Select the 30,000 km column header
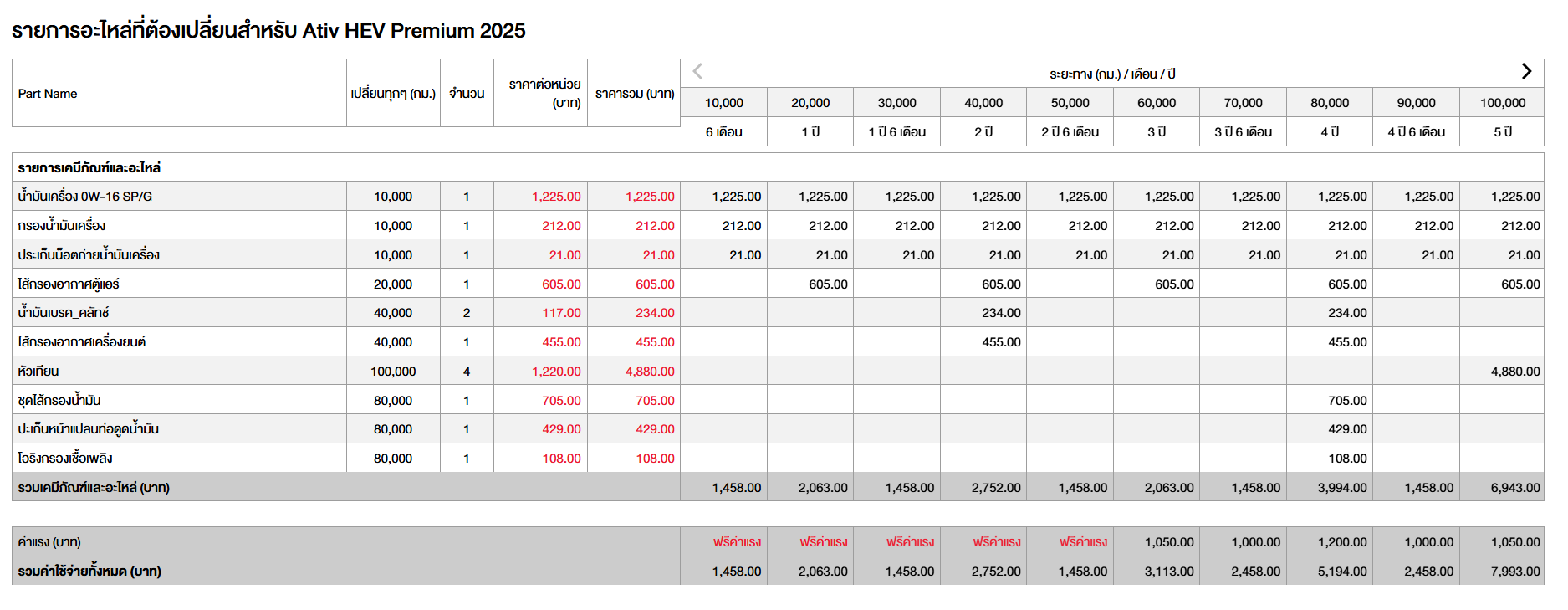This screenshot has width=1568, height=610. [x=897, y=103]
